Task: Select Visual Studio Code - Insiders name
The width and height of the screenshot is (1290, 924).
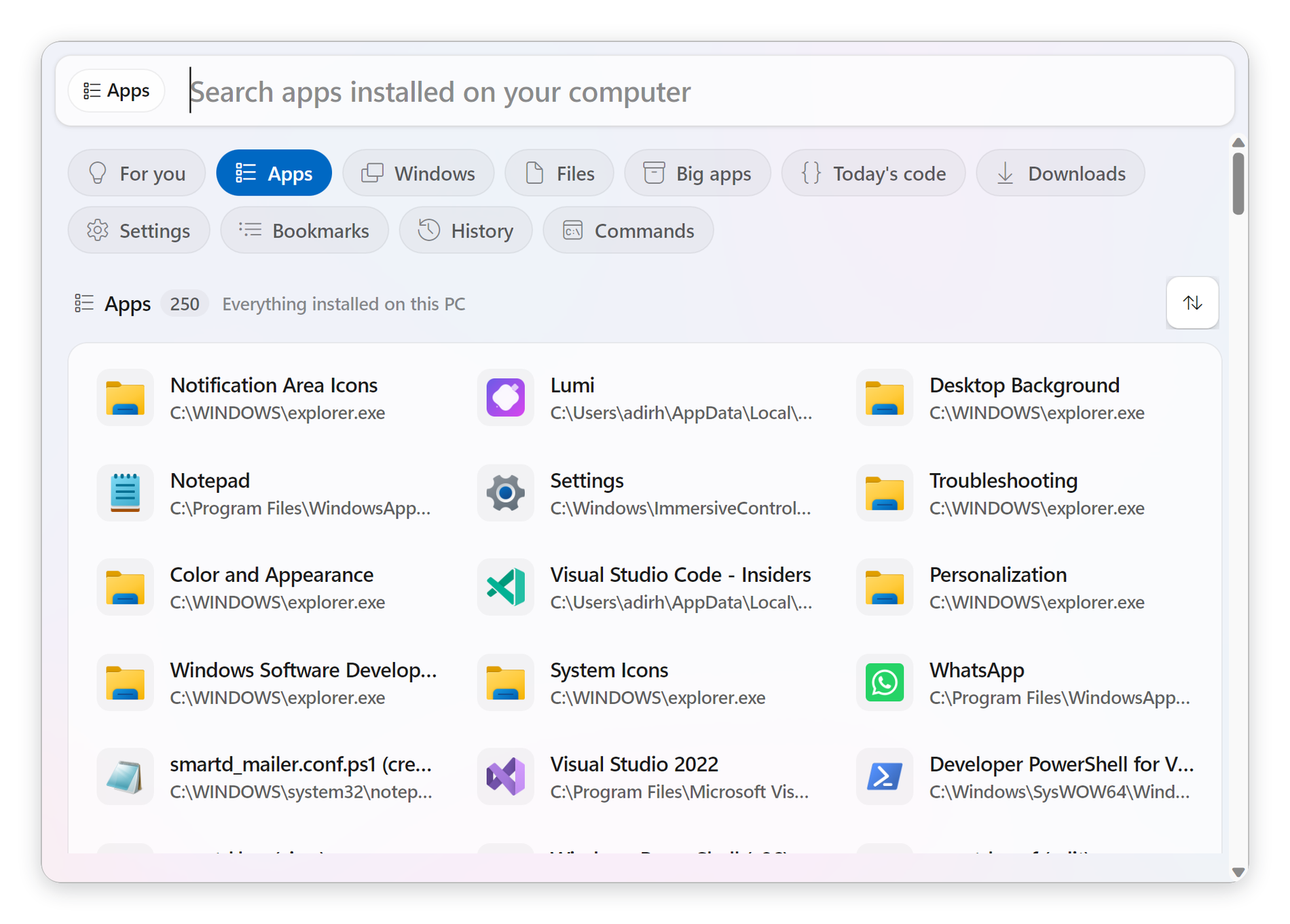Action: click(680, 574)
